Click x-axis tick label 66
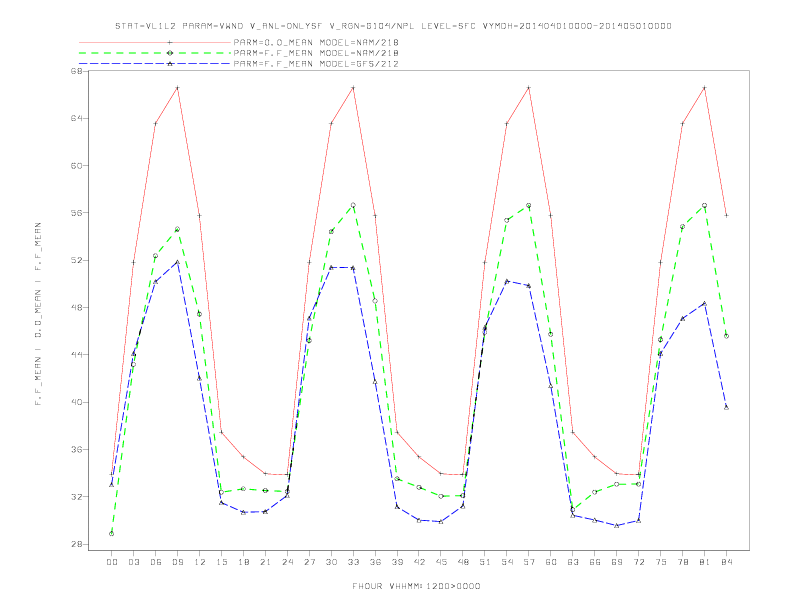 pos(595,562)
